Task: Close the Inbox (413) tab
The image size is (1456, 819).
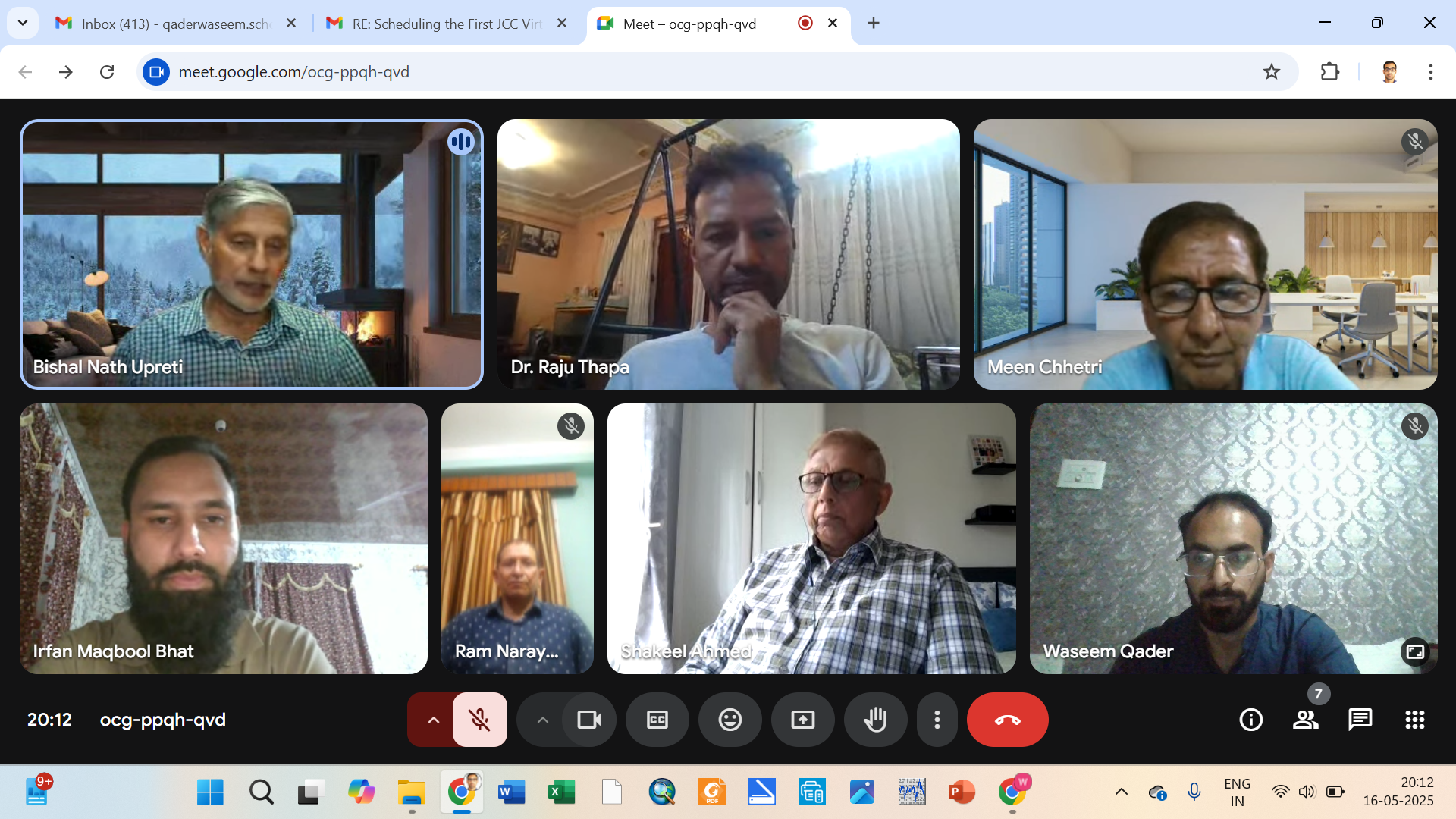Action: pos(291,24)
